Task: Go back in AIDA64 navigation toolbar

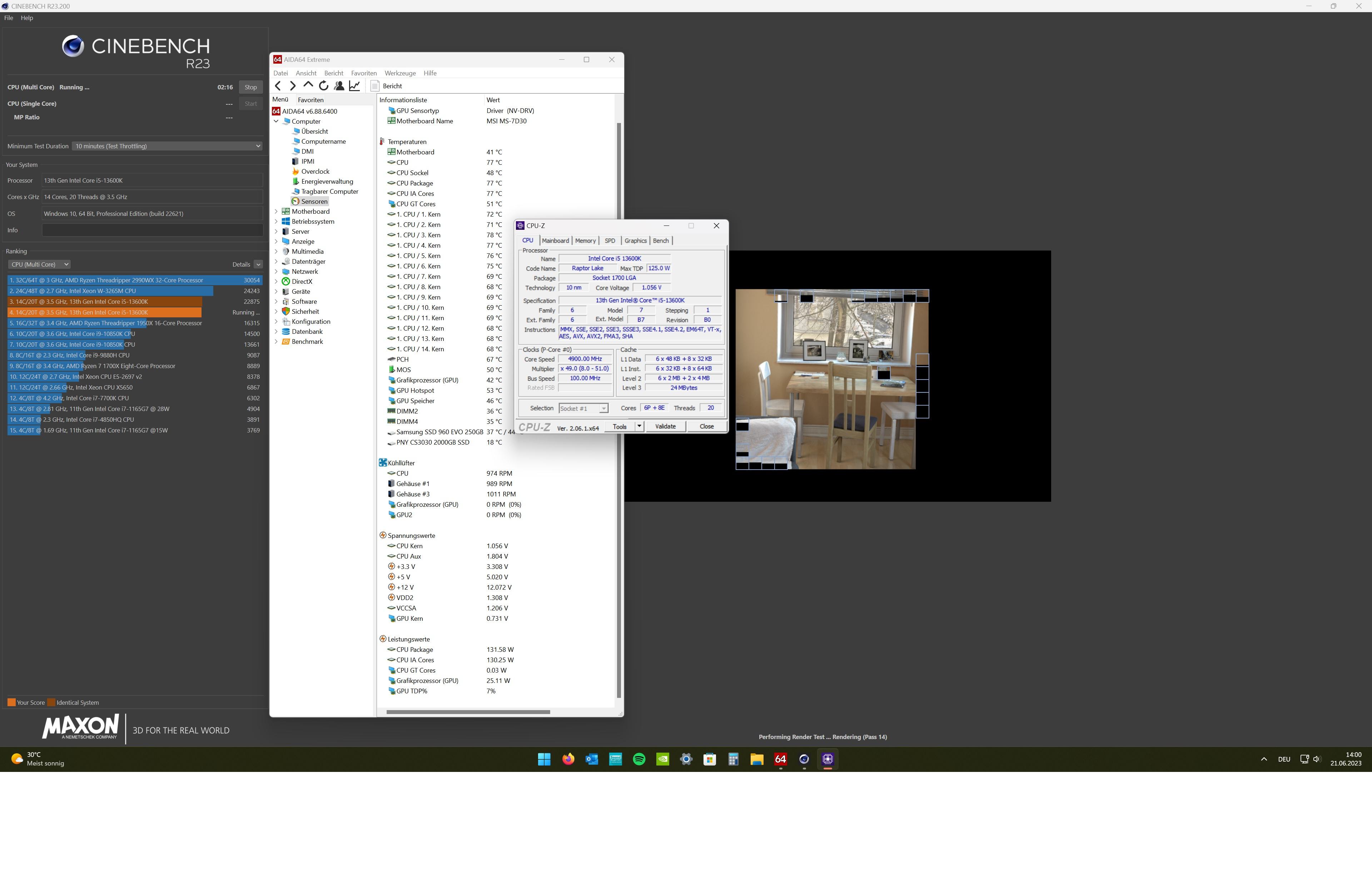Action: point(278,86)
